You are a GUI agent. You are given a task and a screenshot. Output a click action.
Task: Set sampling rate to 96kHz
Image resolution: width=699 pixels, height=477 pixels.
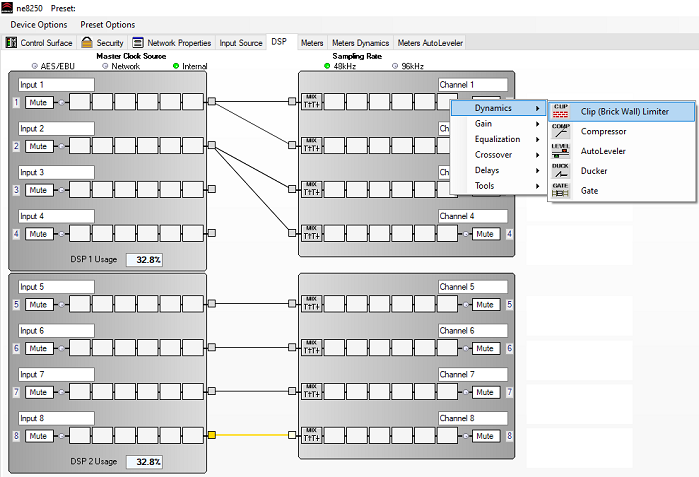394,66
